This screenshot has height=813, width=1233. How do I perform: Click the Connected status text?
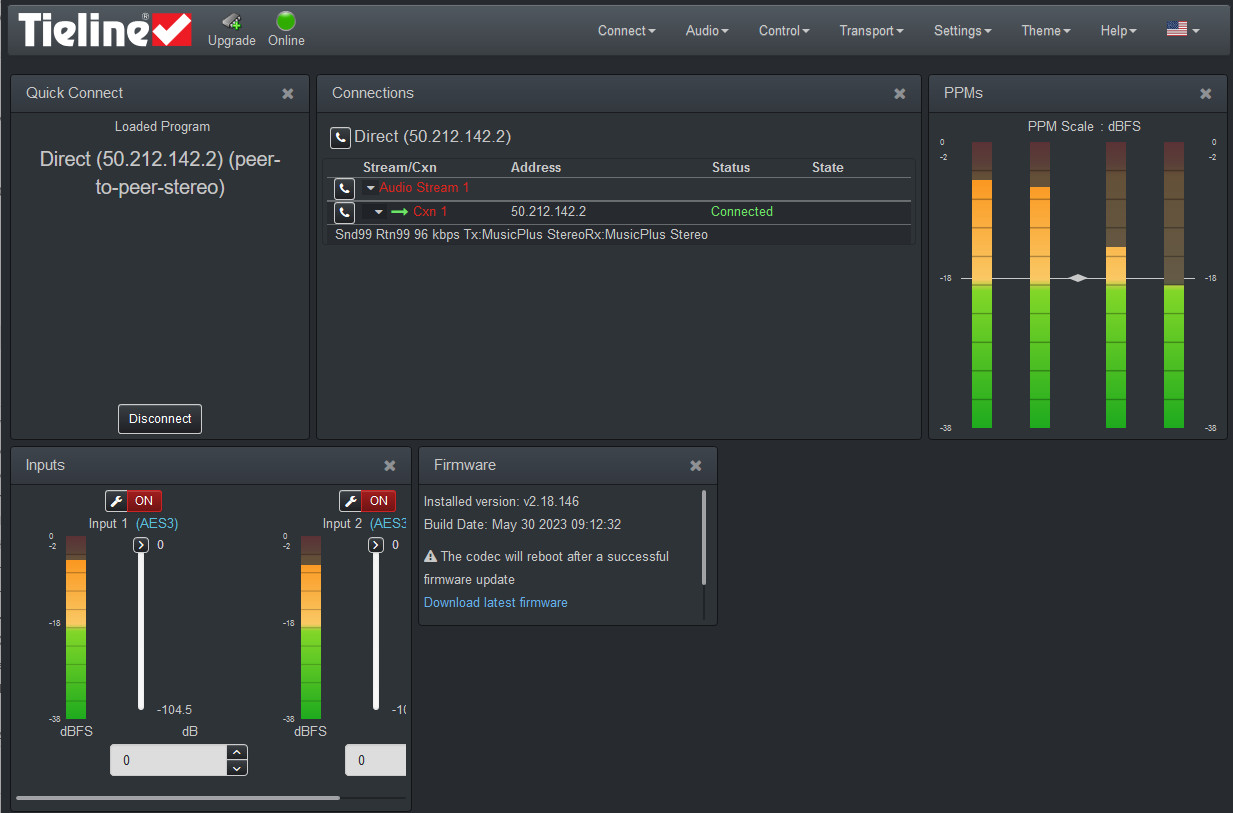pos(742,212)
